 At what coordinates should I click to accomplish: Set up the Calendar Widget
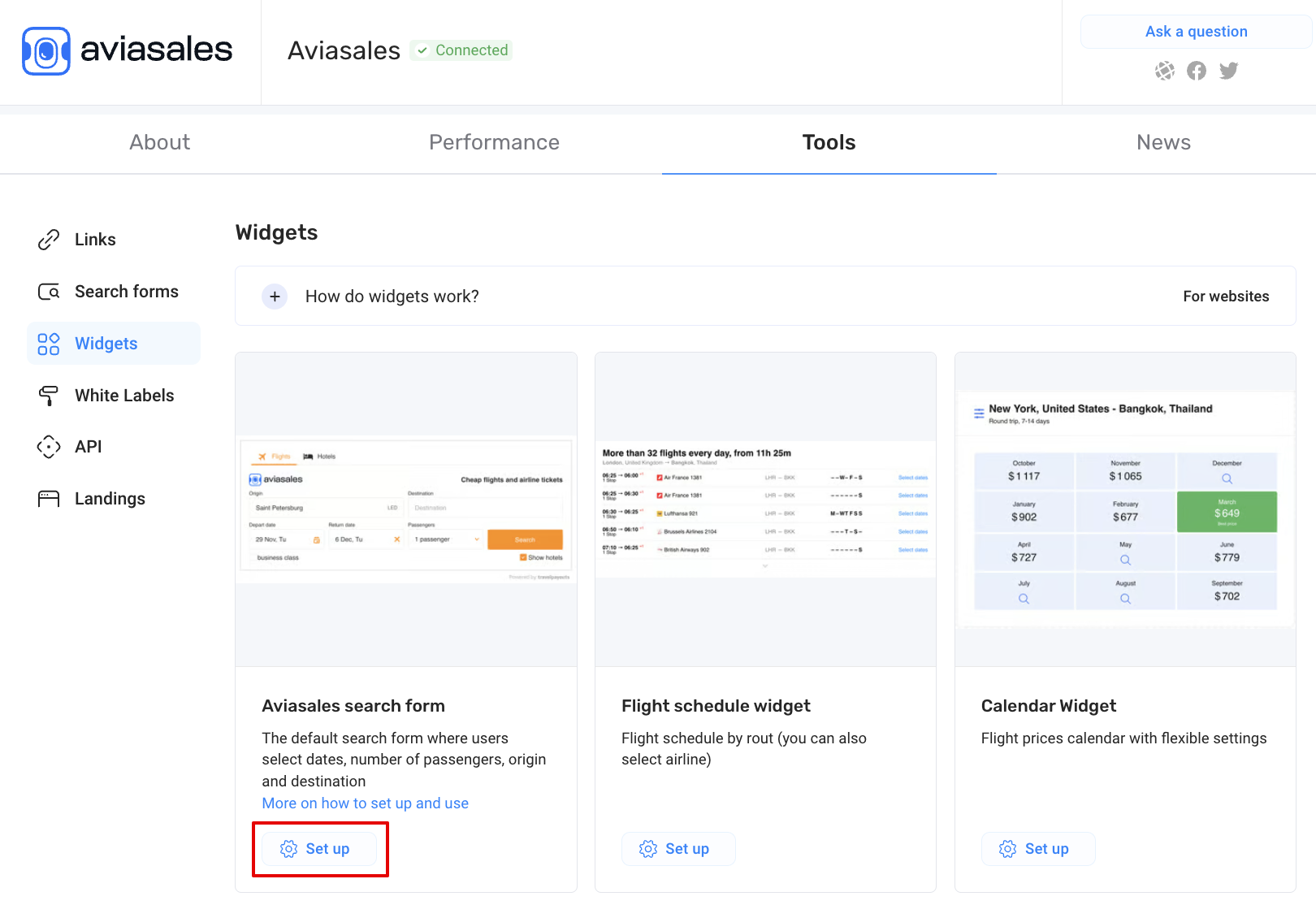click(x=1038, y=849)
